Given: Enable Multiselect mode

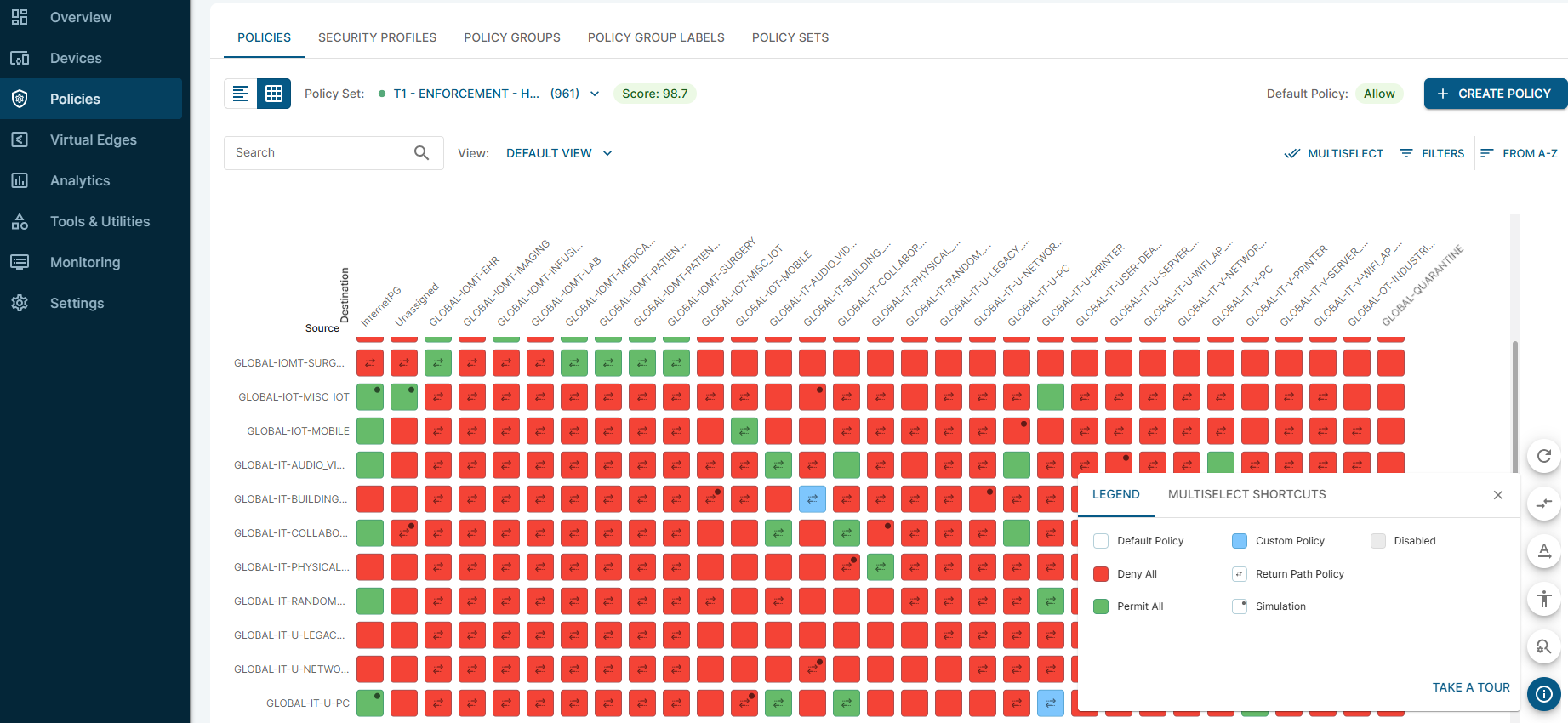Looking at the screenshot, I should [1333, 153].
